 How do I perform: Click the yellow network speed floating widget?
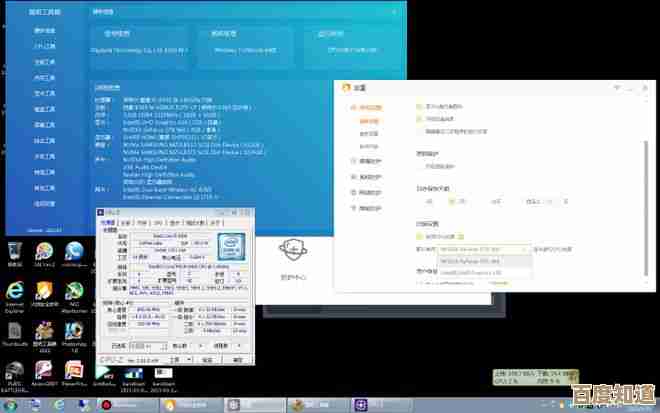pyautogui.click(x=535, y=377)
